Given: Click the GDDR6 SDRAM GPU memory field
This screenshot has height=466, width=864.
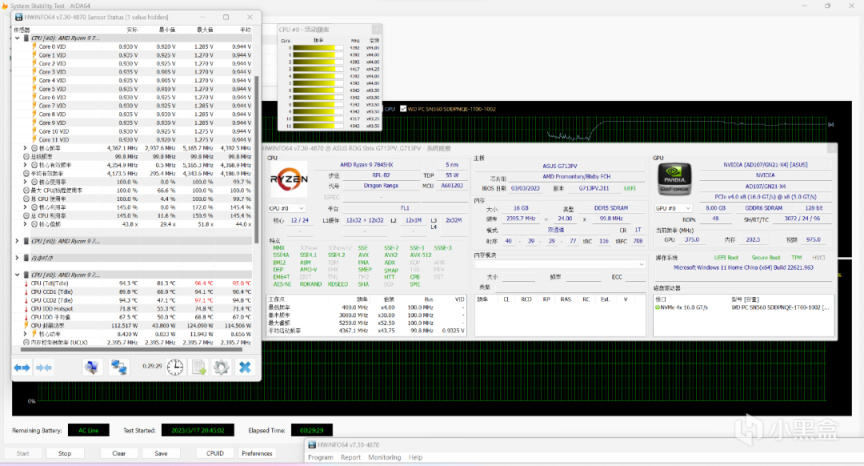Looking at the screenshot, I should coord(763,208).
